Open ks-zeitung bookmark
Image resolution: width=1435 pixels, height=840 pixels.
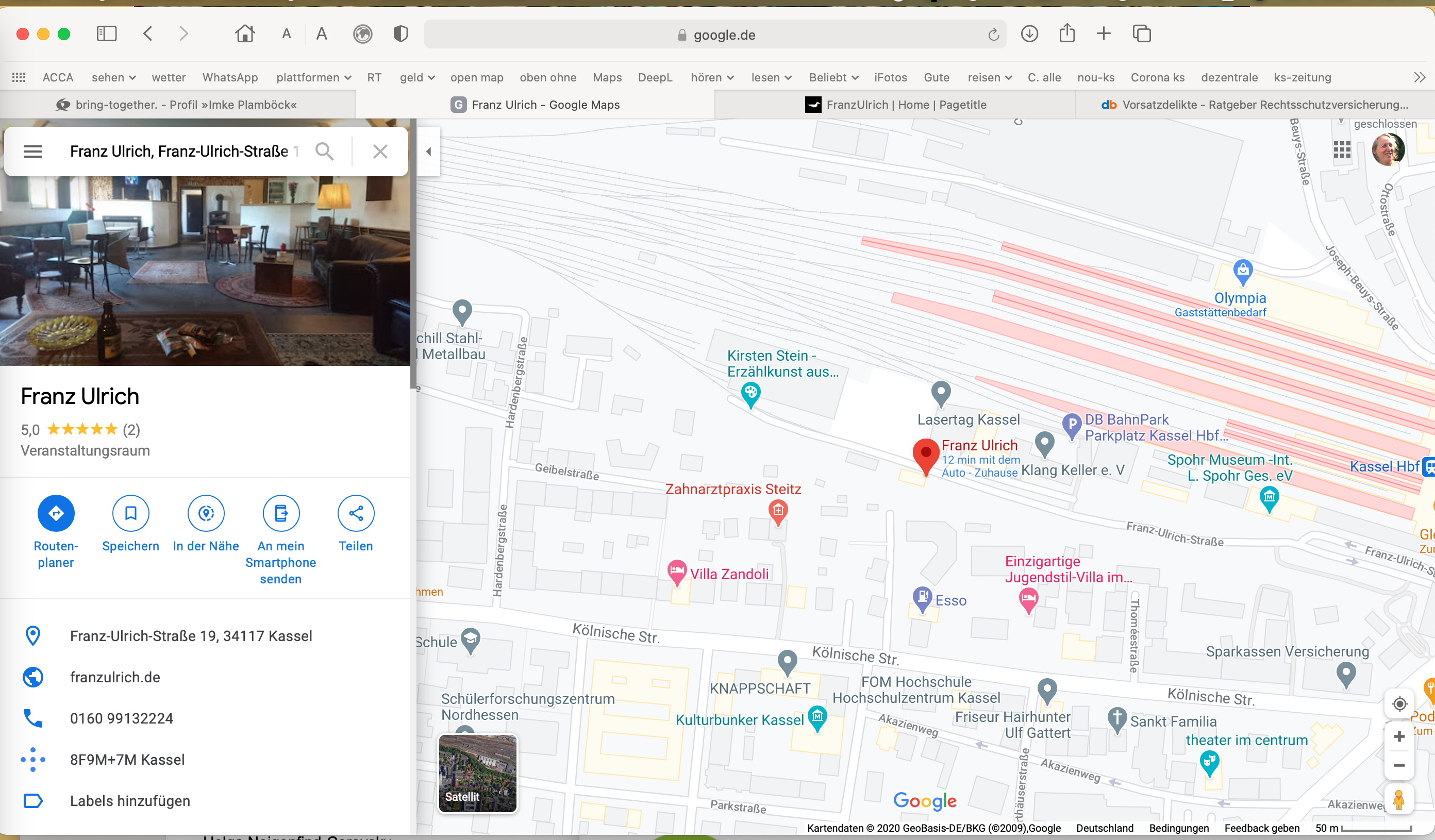(1303, 77)
